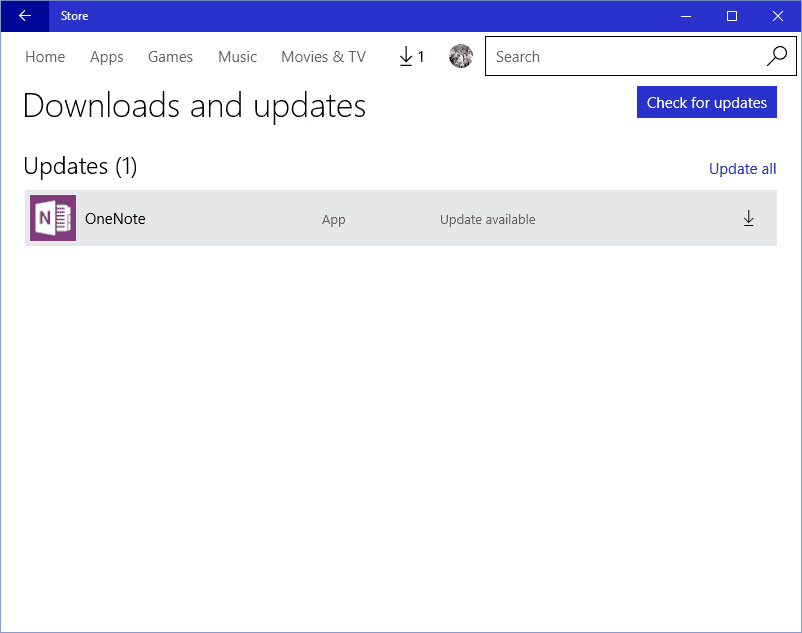Click the Downloads and updates heading
Image resolution: width=802 pixels, height=633 pixels.
(194, 106)
